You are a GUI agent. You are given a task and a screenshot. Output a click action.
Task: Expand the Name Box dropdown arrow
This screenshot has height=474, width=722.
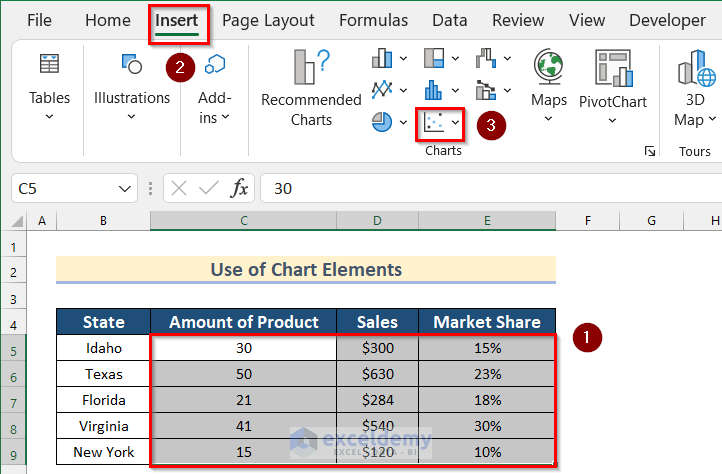(125, 188)
